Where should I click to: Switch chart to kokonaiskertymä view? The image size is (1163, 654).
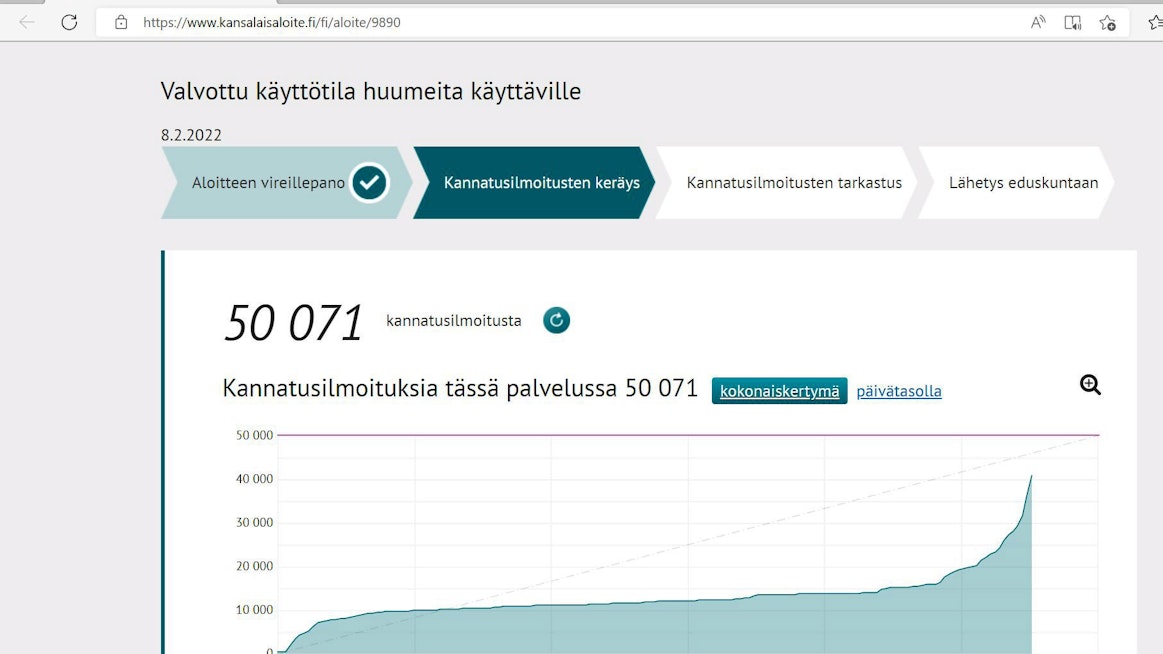(780, 391)
